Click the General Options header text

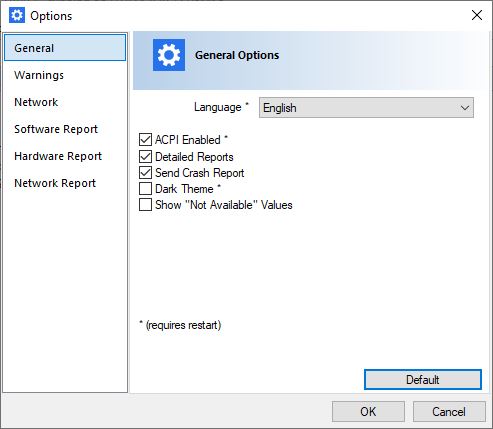pos(237,55)
